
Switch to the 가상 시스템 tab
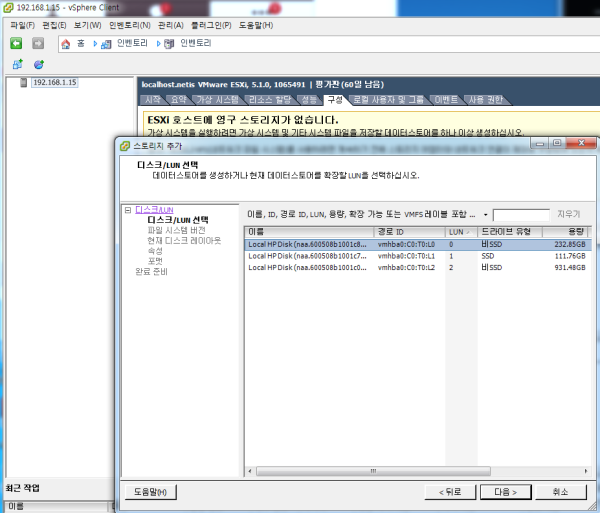coord(218,100)
